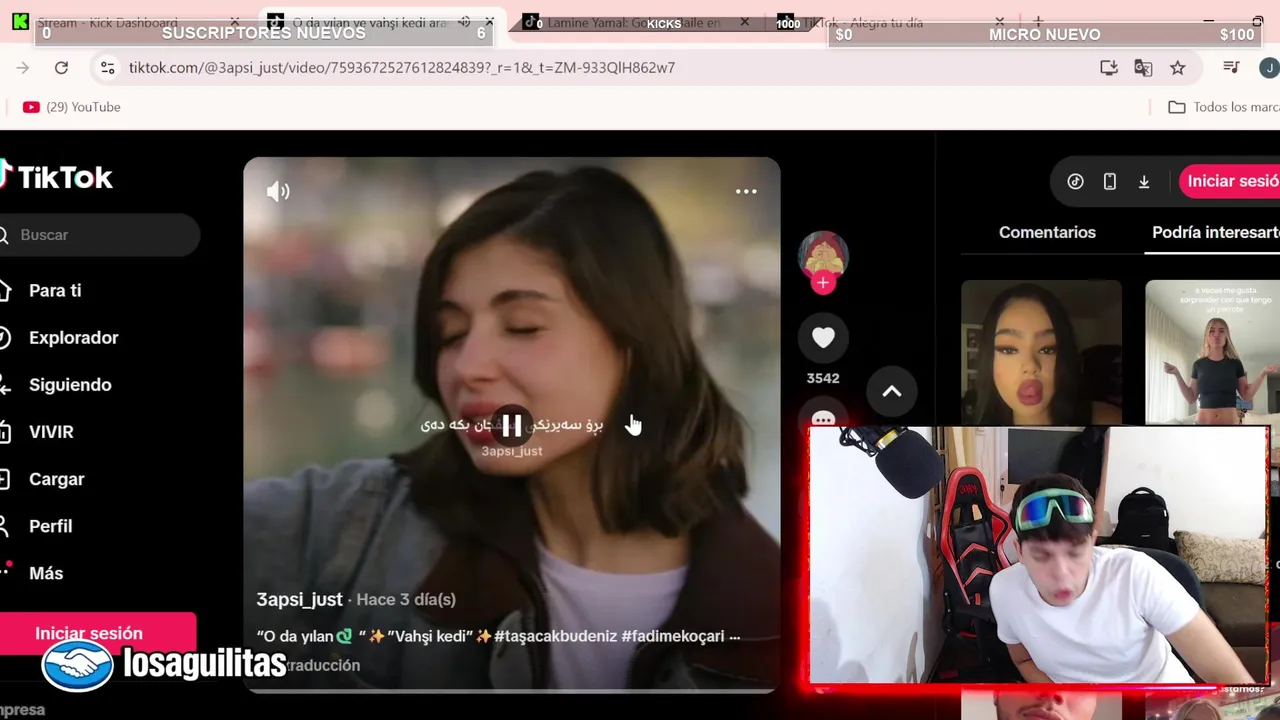Mute the TikTok video sound
The height and width of the screenshot is (720, 1280).
(x=278, y=191)
